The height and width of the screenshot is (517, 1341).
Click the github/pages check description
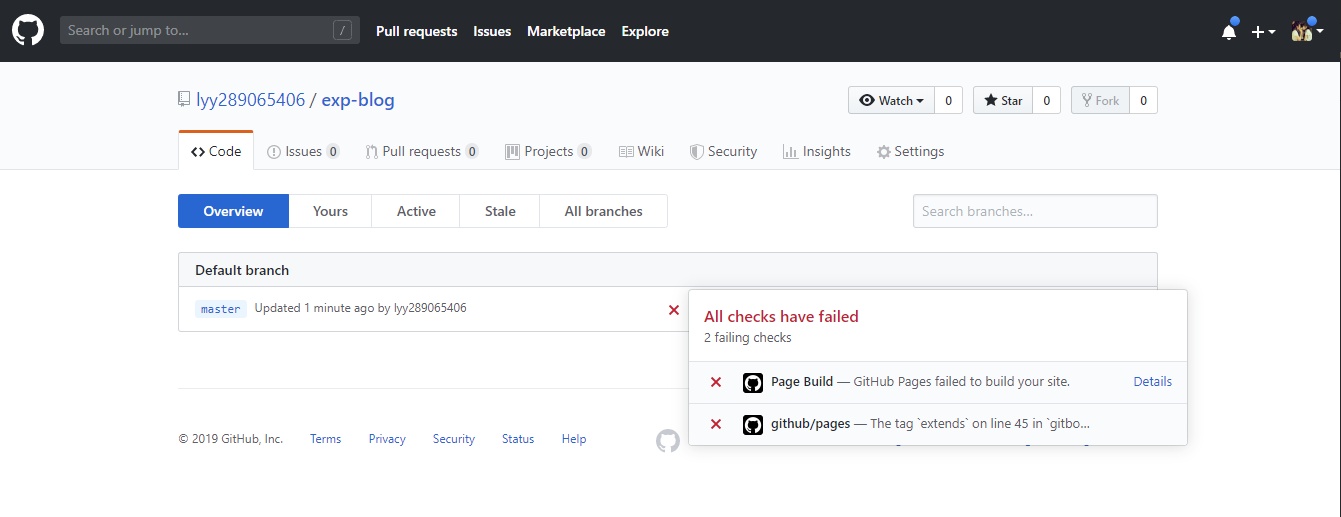coord(980,424)
